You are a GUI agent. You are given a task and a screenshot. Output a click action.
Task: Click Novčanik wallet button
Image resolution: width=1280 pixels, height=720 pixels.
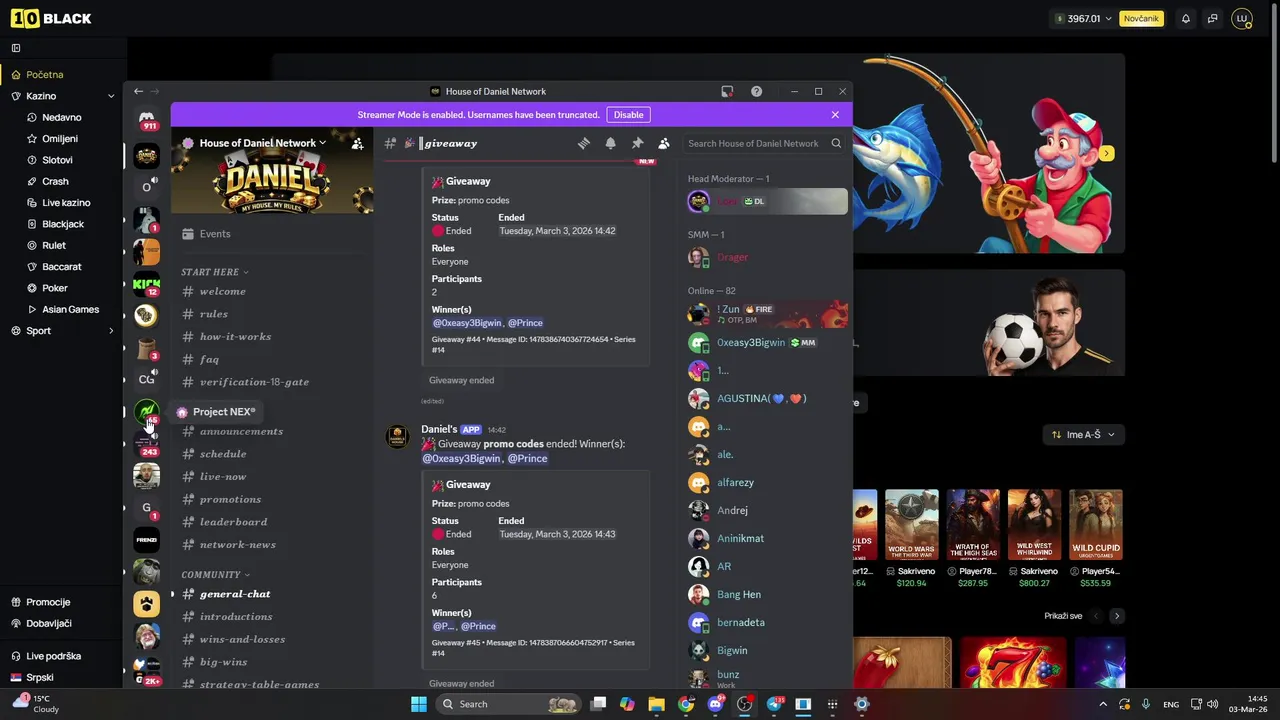(x=1141, y=18)
